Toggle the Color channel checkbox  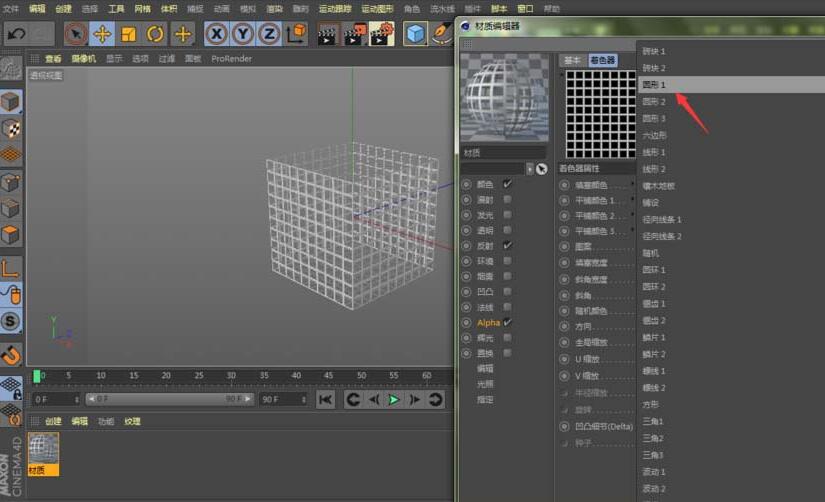pos(507,184)
